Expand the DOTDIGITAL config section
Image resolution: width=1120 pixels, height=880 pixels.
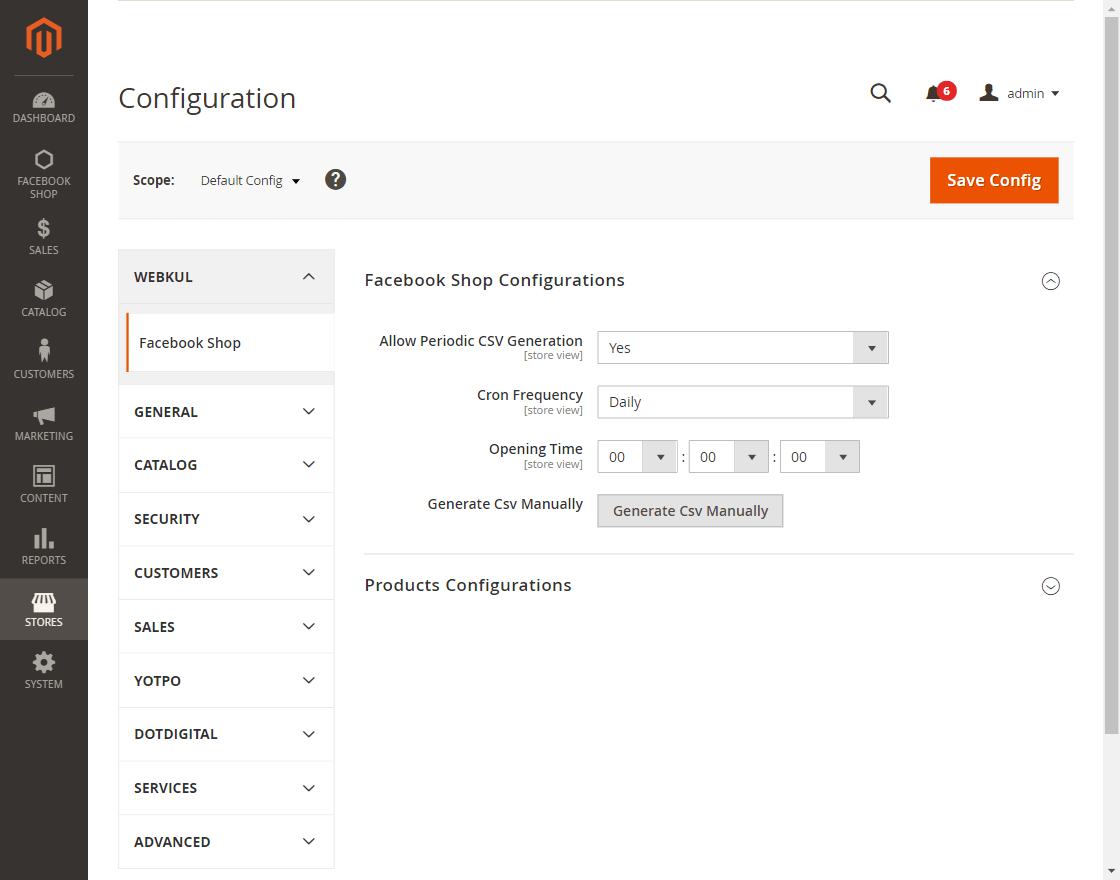[x=226, y=734]
